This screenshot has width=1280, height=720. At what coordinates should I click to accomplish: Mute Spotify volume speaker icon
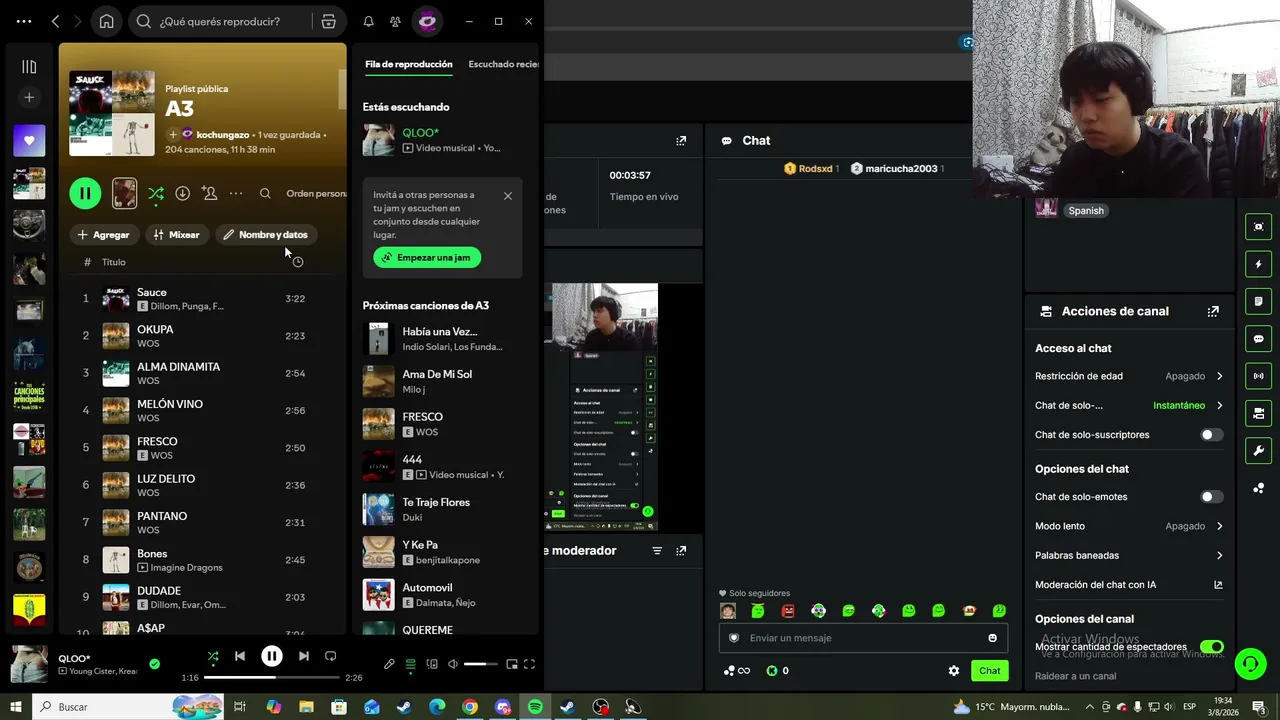click(453, 664)
